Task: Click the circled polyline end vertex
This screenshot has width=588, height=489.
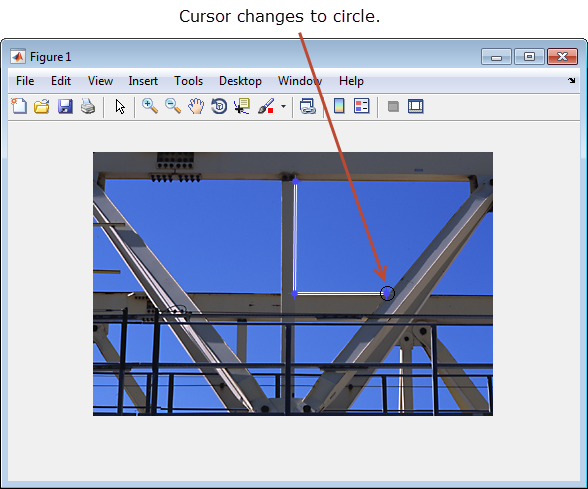Action: (x=387, y=293)
